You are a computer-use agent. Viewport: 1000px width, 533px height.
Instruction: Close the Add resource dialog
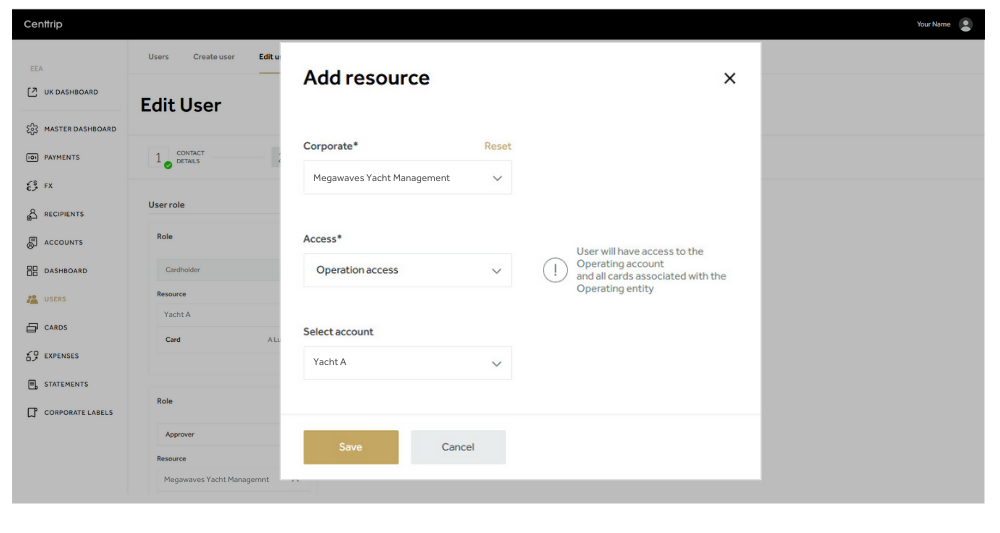point(730,78)
